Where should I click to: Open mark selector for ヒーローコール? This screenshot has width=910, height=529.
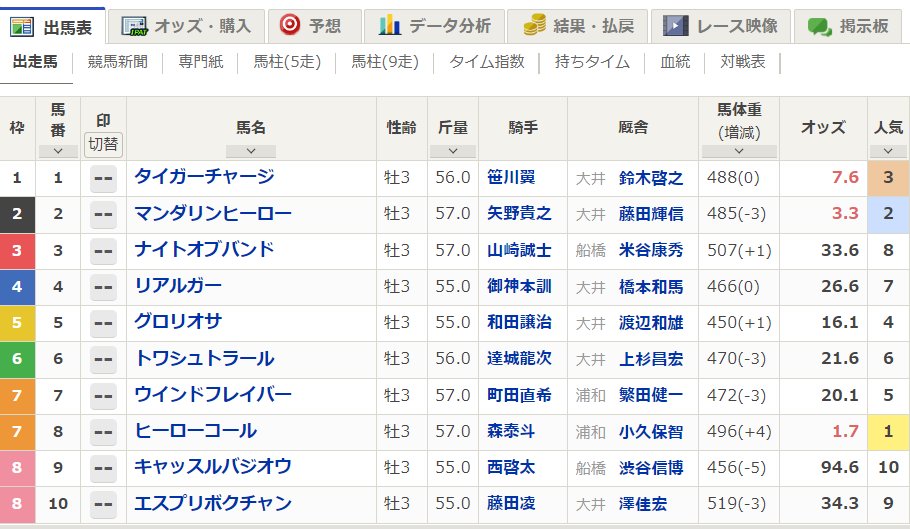tap(103, 432)
